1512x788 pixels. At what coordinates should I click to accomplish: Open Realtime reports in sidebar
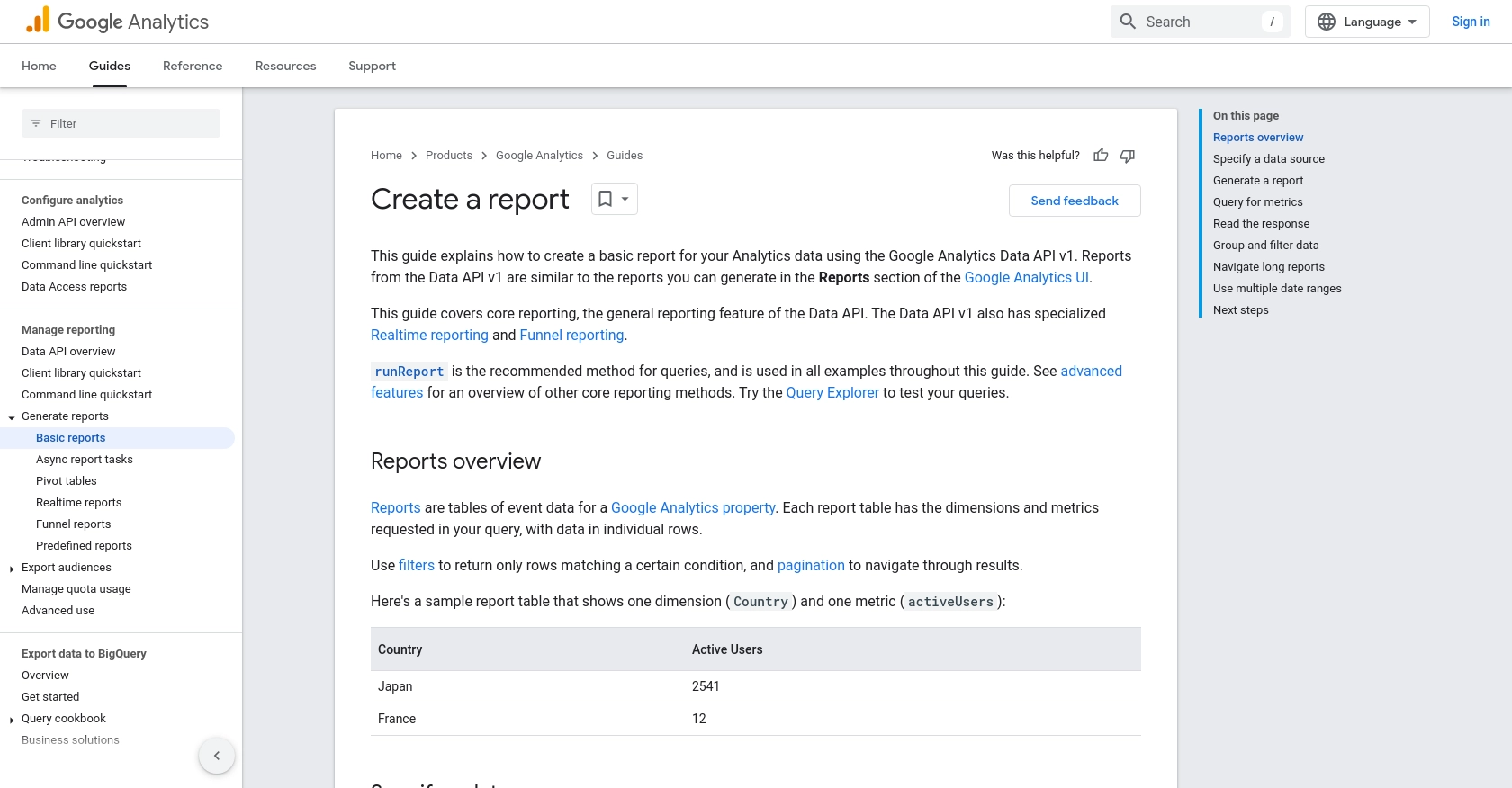(78, 503)
